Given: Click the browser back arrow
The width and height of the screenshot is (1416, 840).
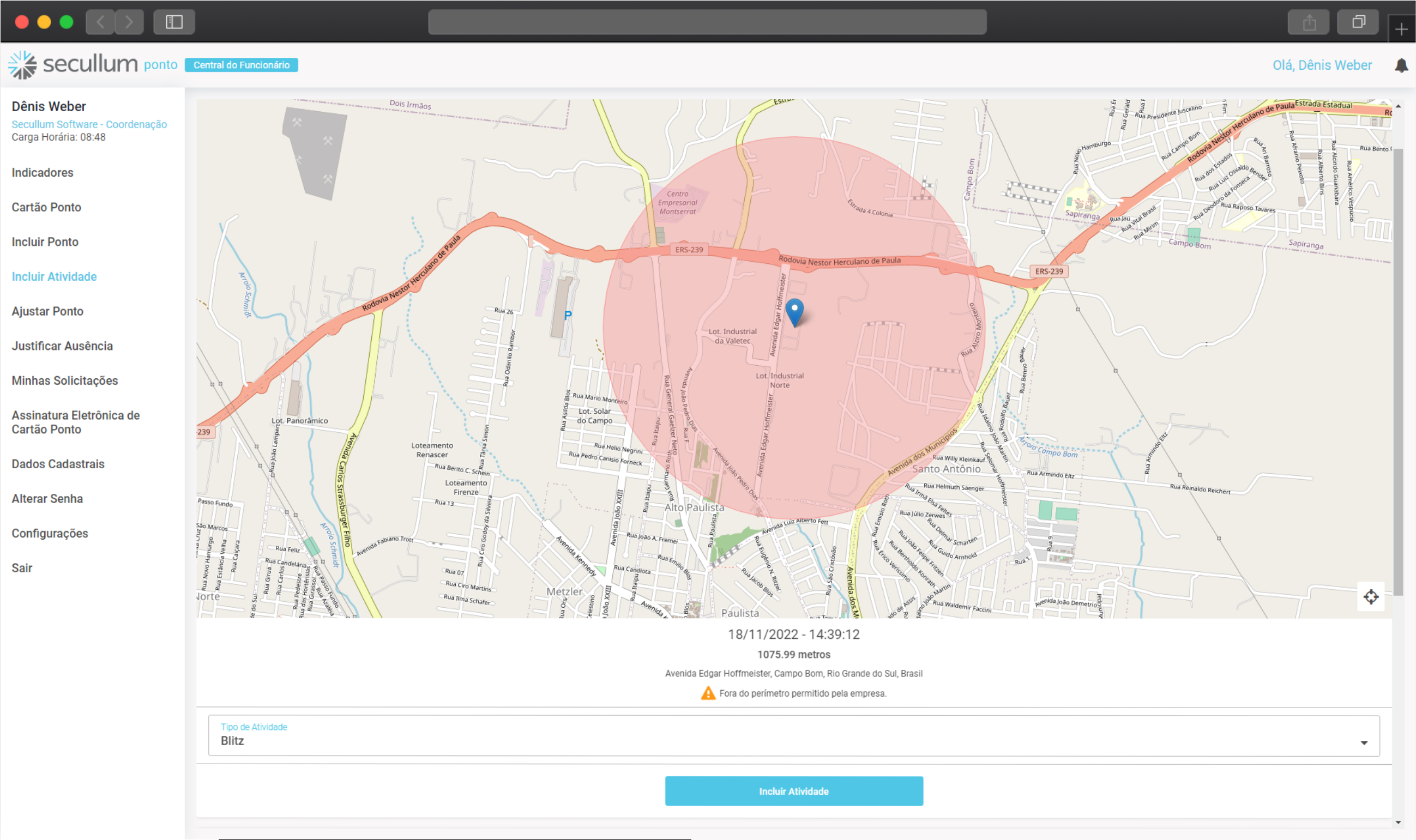Looking at the screenshot, I should pos(100,22).
